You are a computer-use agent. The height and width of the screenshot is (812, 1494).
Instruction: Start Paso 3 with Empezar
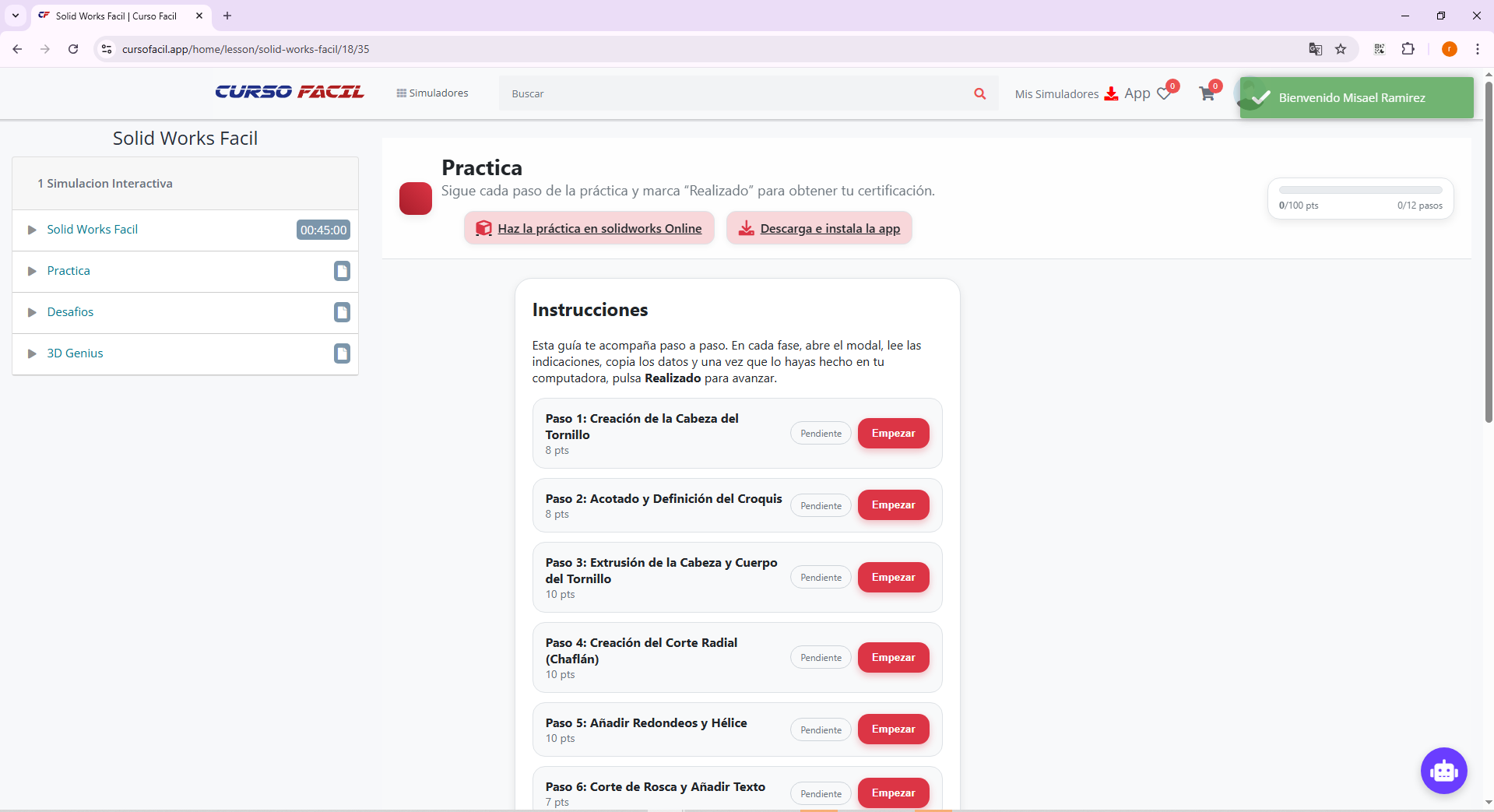pos(893,578)
